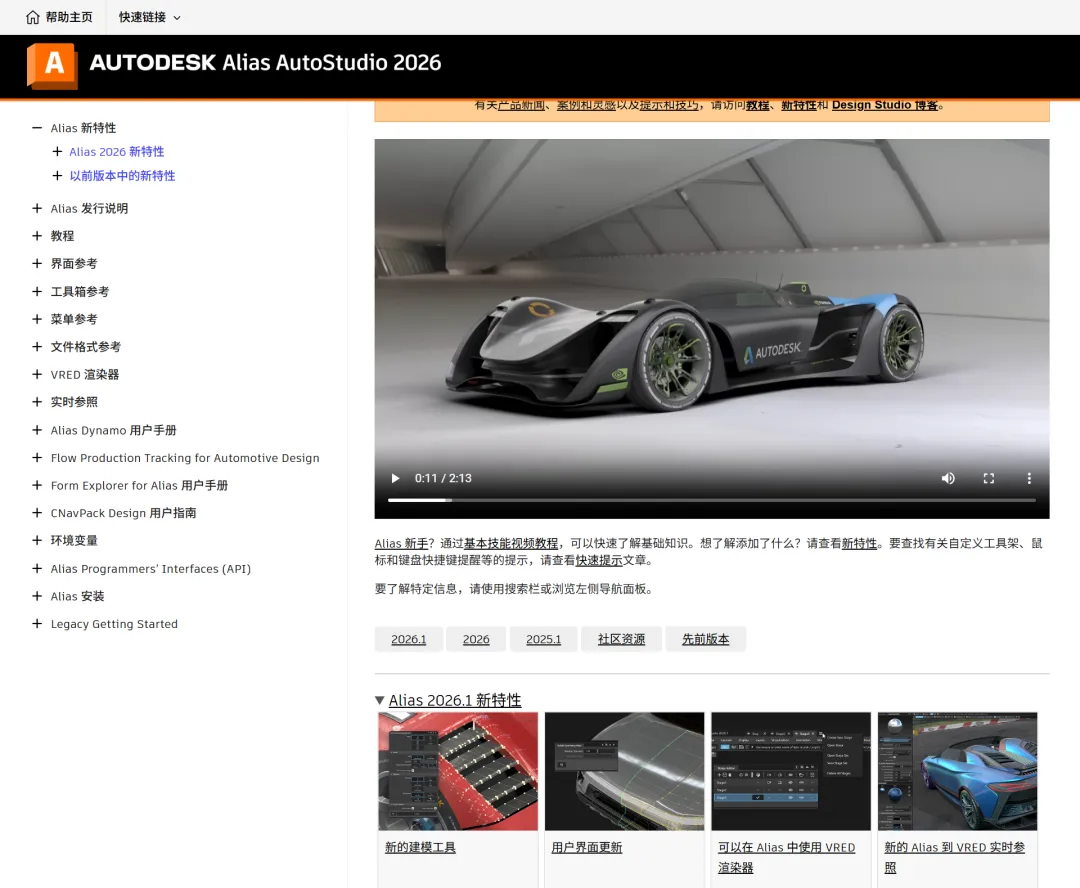Expand the 工具箱参考 section
The height and width of the screenshot is (888, 1080).
pyautogui.click(x=37, y=291)
